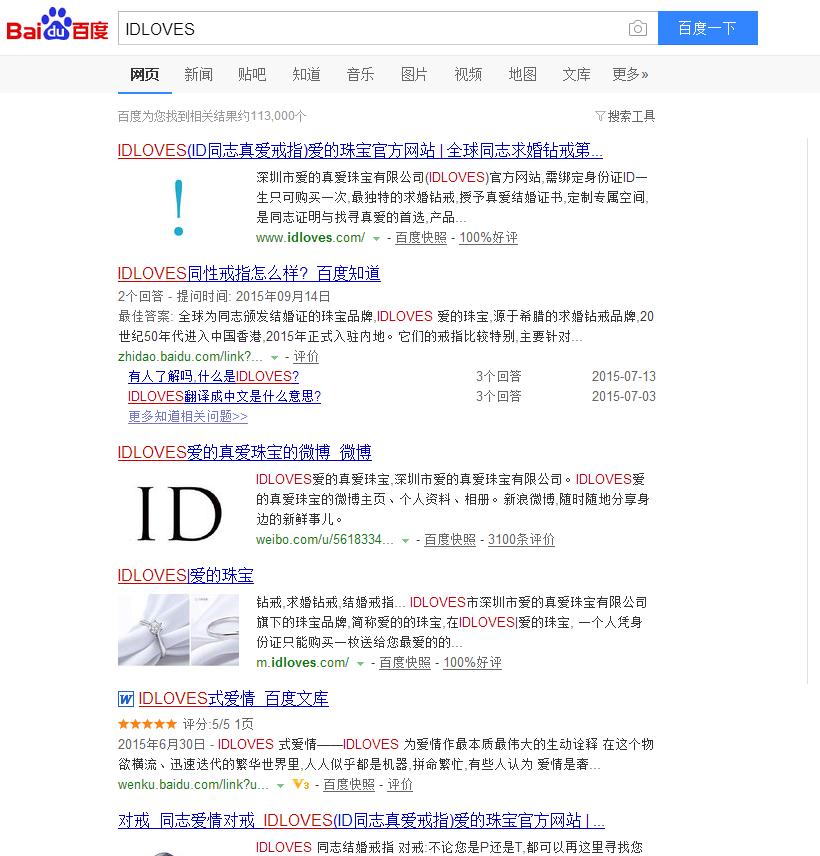The height and width of the screenshot is (856, 820).
Task: Click 100%好评 beside www.idloves.com
Action: [x=489, y=238]
